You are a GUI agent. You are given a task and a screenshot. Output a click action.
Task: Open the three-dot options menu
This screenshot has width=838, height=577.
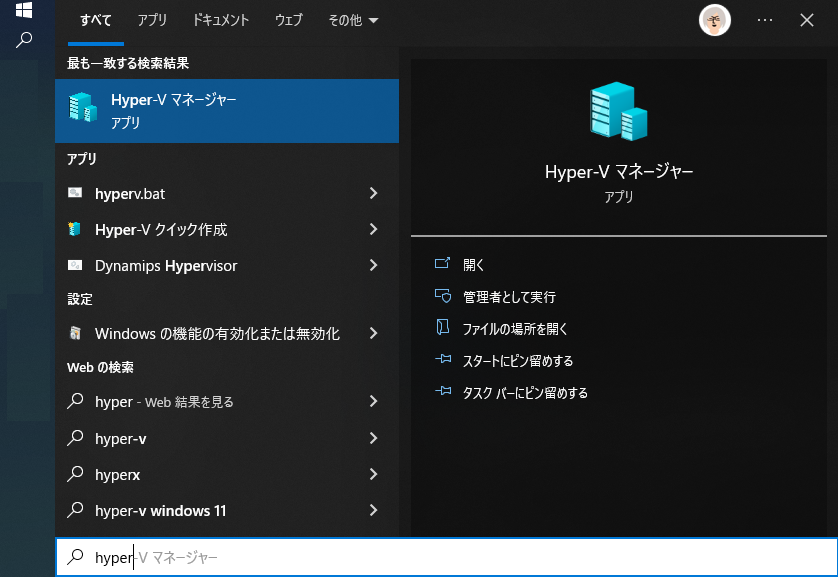pyautogui.click(x=765, y=20)
